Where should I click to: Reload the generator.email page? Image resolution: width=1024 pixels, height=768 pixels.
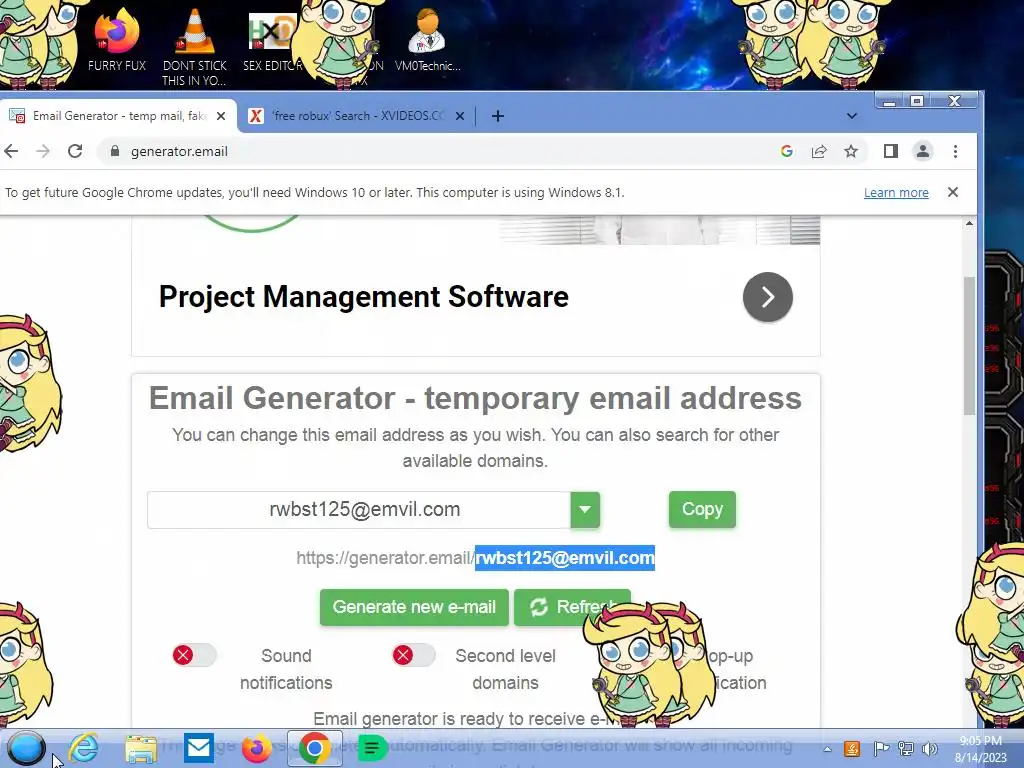coord(75,152)
